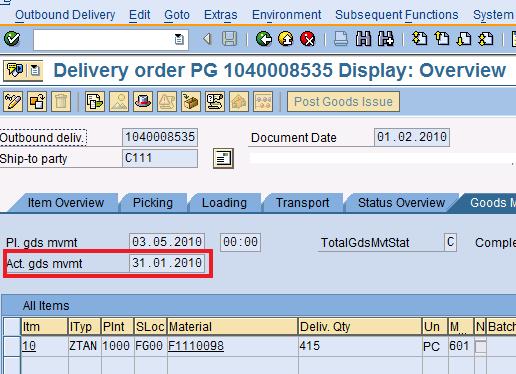Open the Environment menu

pos(286,15)
